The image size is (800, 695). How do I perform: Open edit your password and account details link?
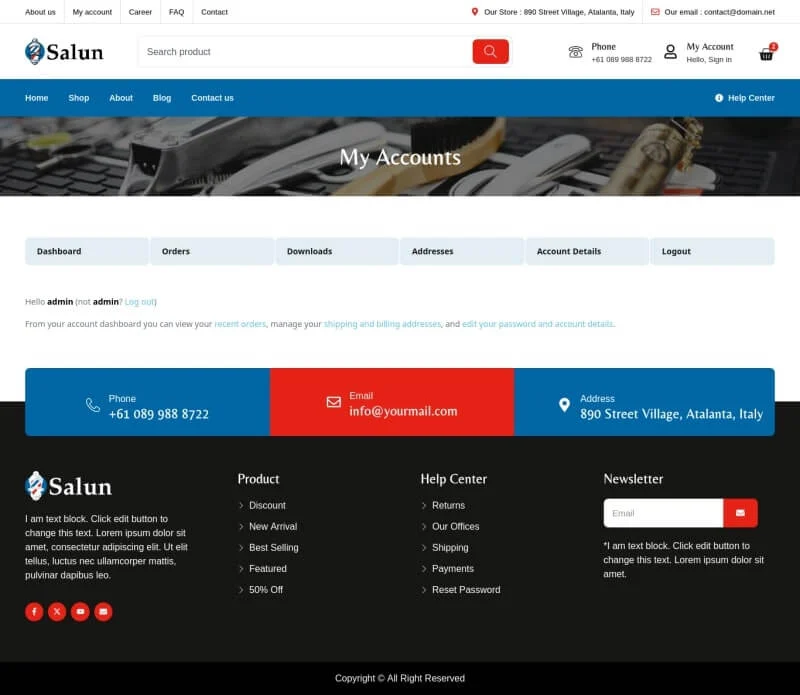[538, 324]
